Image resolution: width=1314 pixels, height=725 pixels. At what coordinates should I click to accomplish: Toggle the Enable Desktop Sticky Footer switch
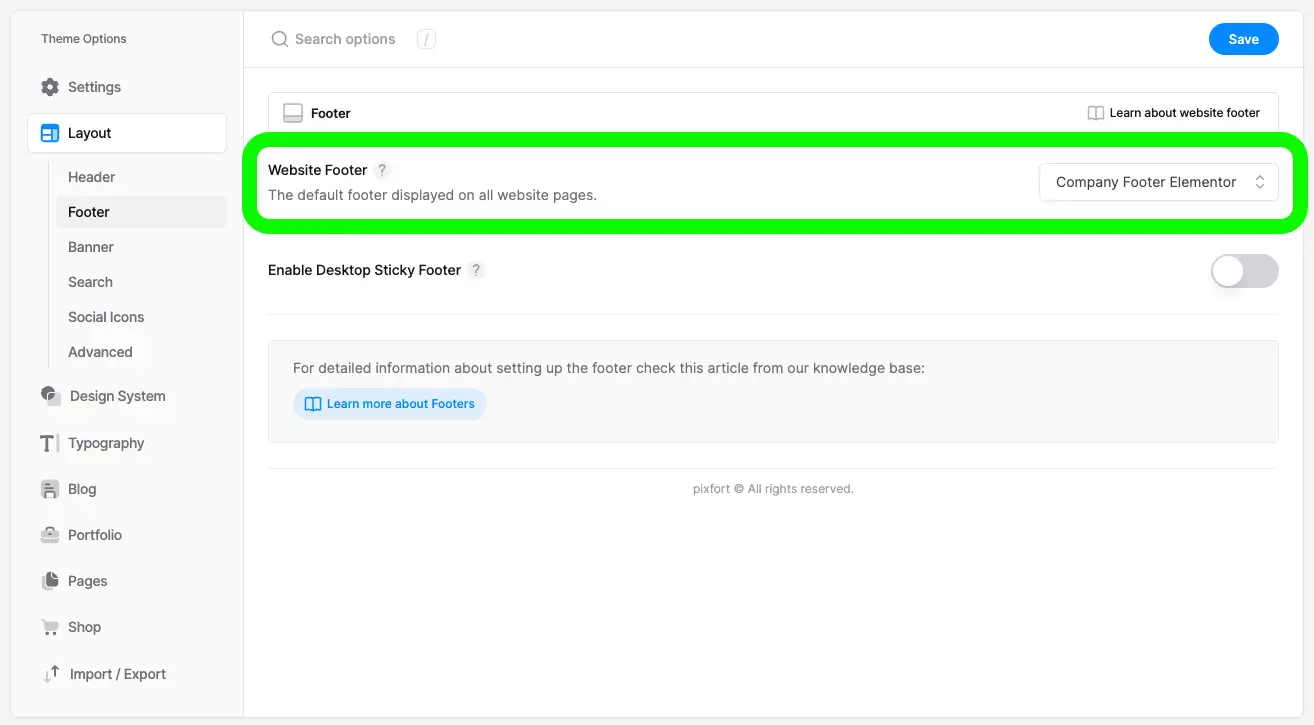click(x=1244, y=271)
